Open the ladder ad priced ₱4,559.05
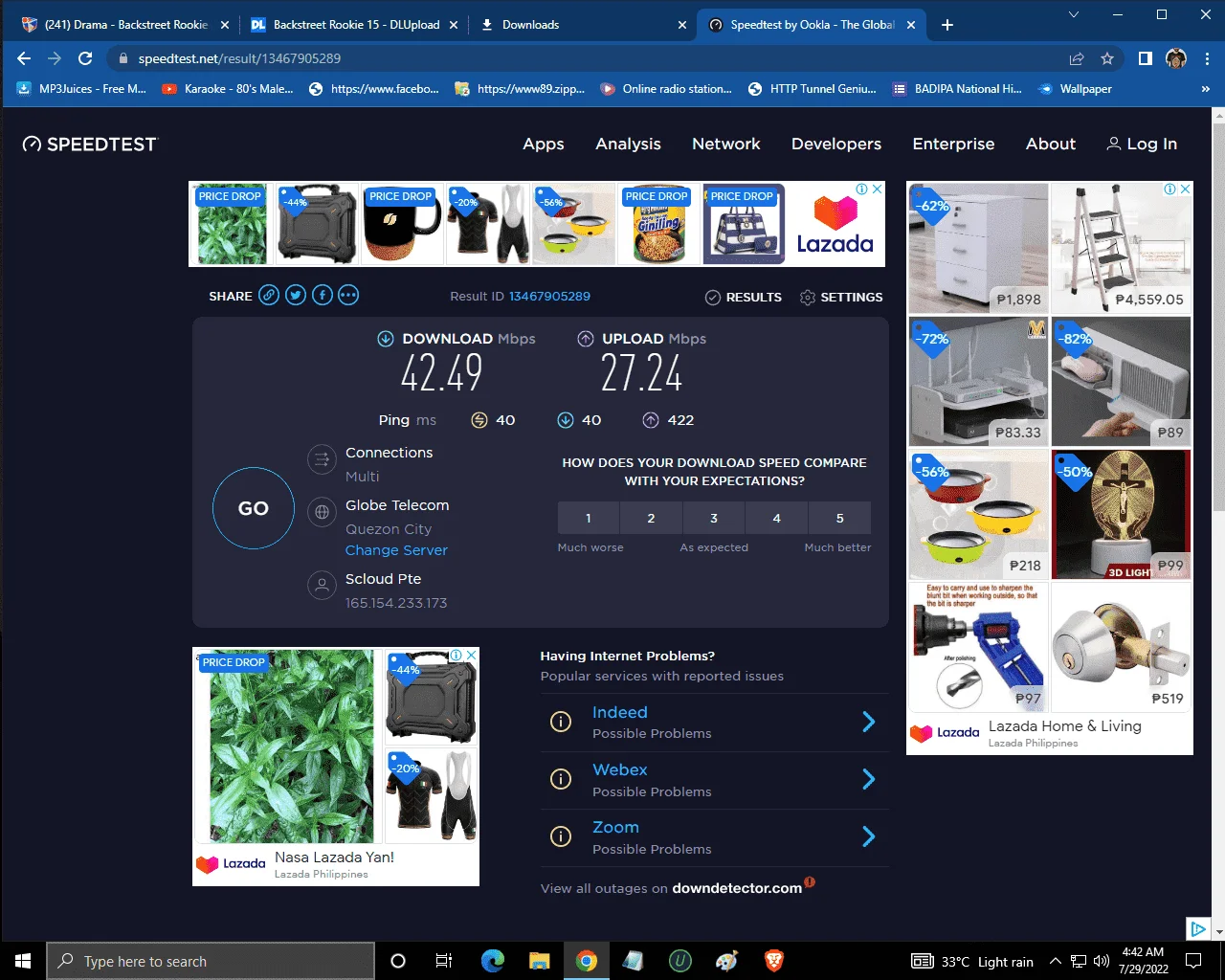This screenshot has height=980, width=1225. pos(1122,247)
